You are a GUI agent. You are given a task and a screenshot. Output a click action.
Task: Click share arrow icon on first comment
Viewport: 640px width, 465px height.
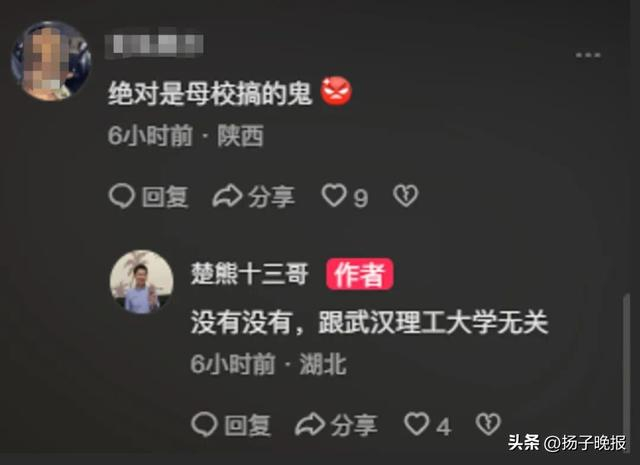tap(227, 196)
